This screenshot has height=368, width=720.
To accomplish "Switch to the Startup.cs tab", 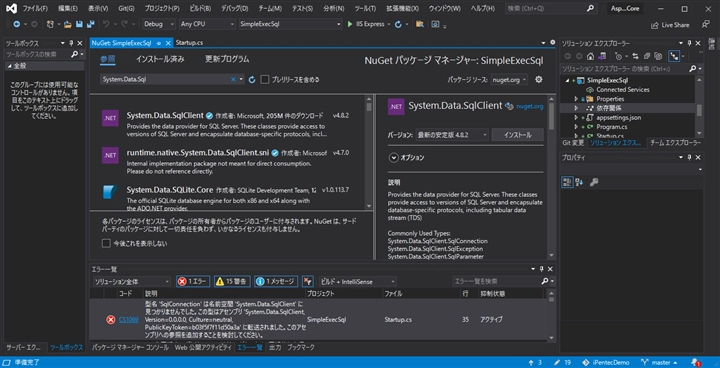I will 190,43.
